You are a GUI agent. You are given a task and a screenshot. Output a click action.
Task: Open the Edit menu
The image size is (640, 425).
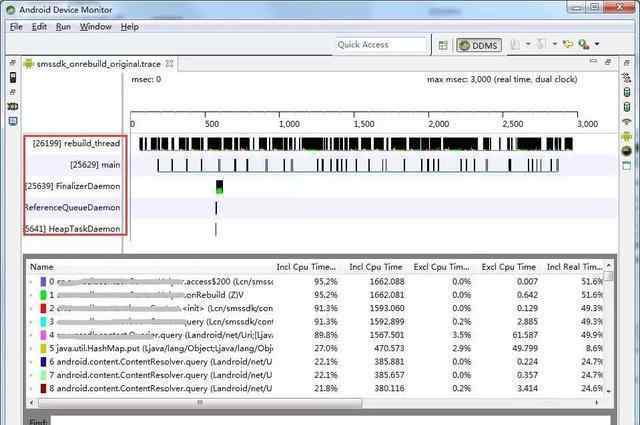click(x=39, y=27)
